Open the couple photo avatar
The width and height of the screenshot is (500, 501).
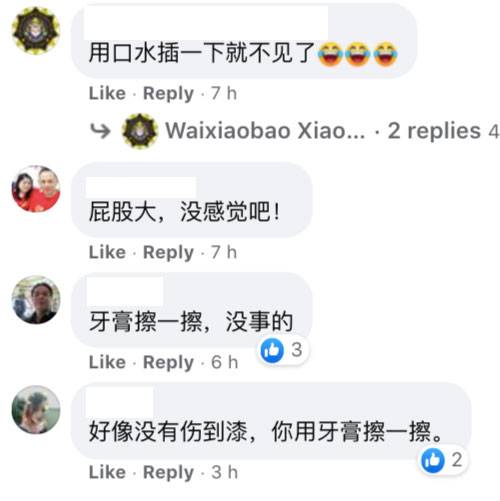click(x=36, y=189)
